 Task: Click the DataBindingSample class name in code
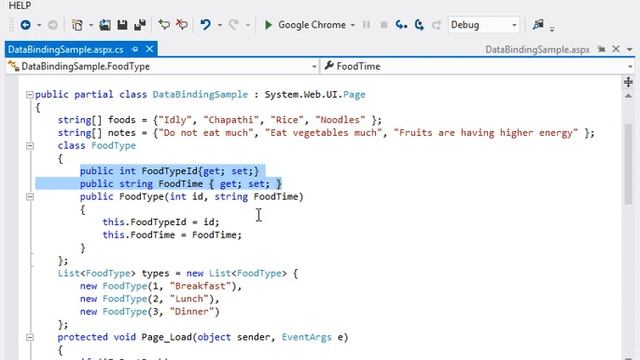[200, 95]
